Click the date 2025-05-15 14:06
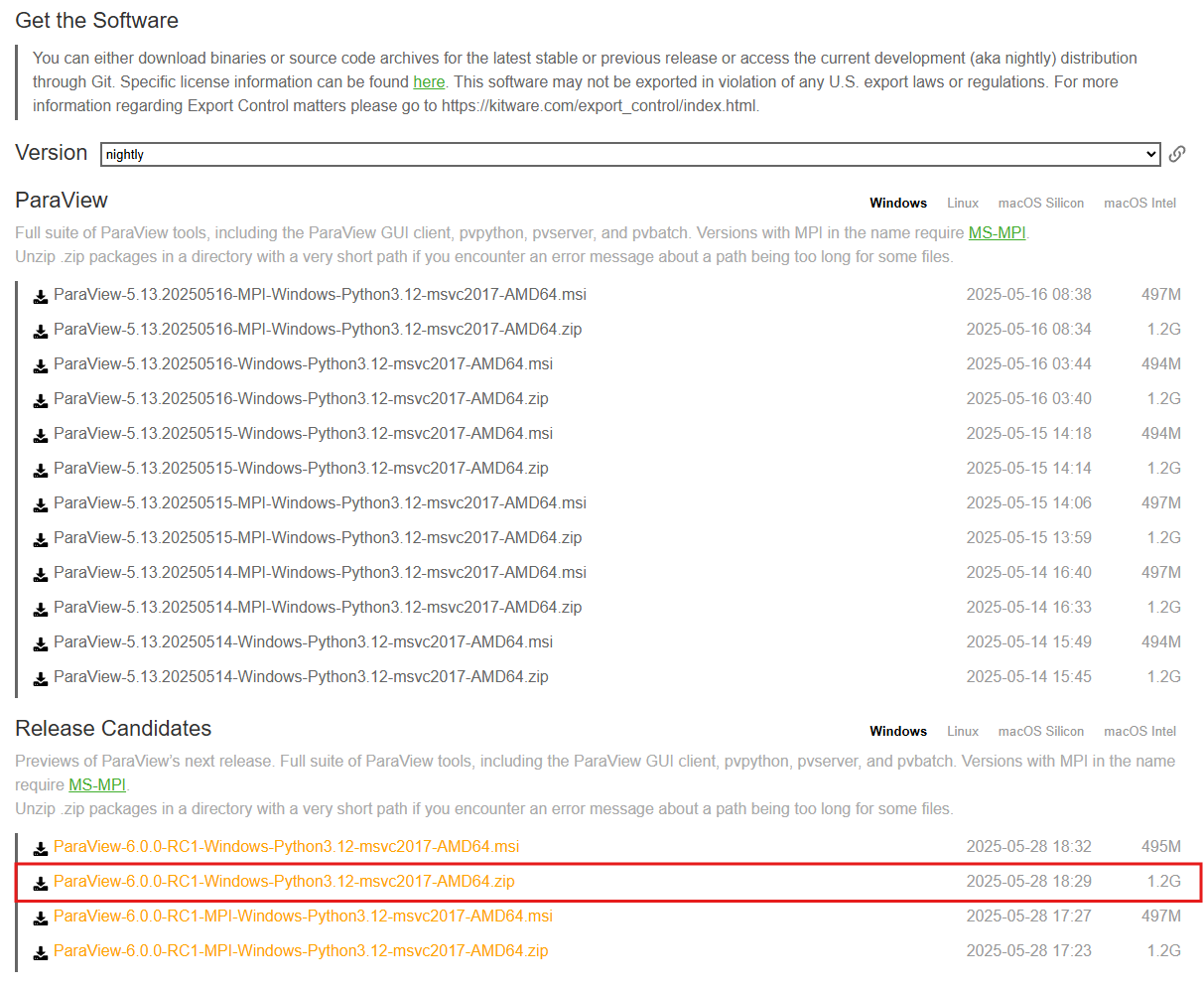Screen dimensions: 1204x989 (x=1028, y=502)
